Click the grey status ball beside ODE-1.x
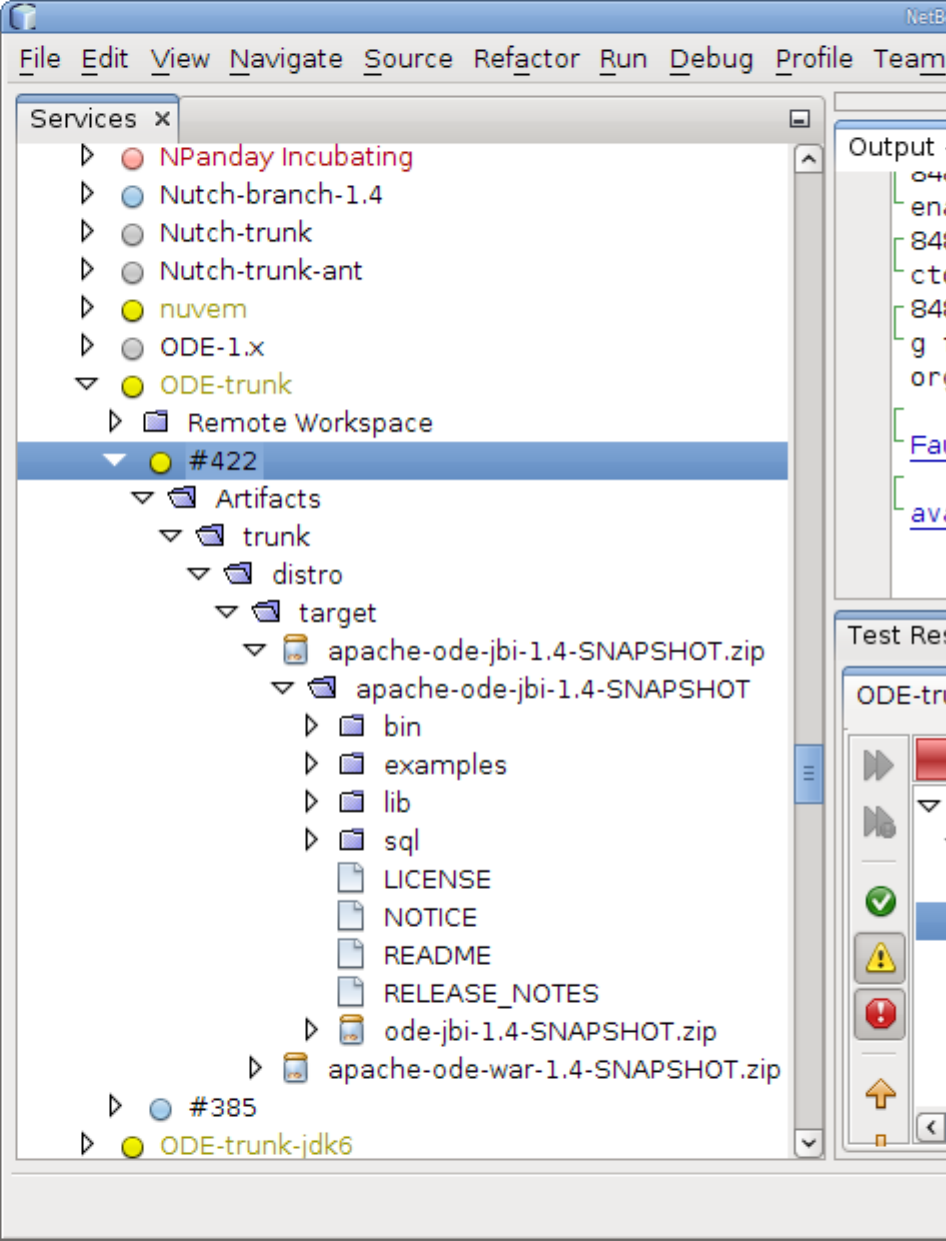This screenshot has height=1241, width=946. point(132,348)
